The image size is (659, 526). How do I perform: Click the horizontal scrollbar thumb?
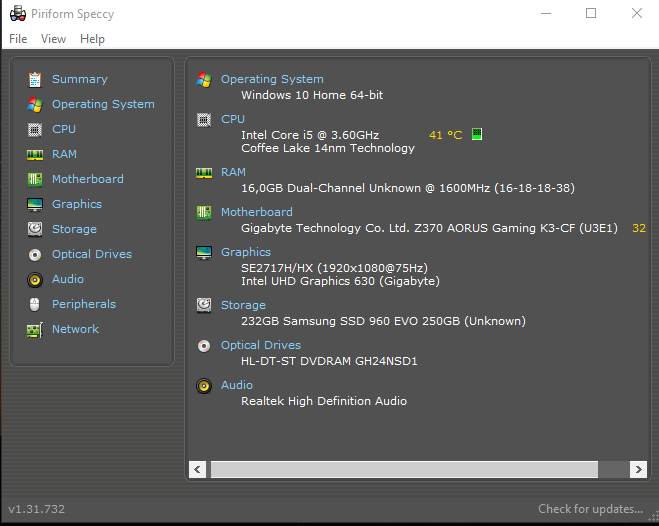(x=404, y=469)
